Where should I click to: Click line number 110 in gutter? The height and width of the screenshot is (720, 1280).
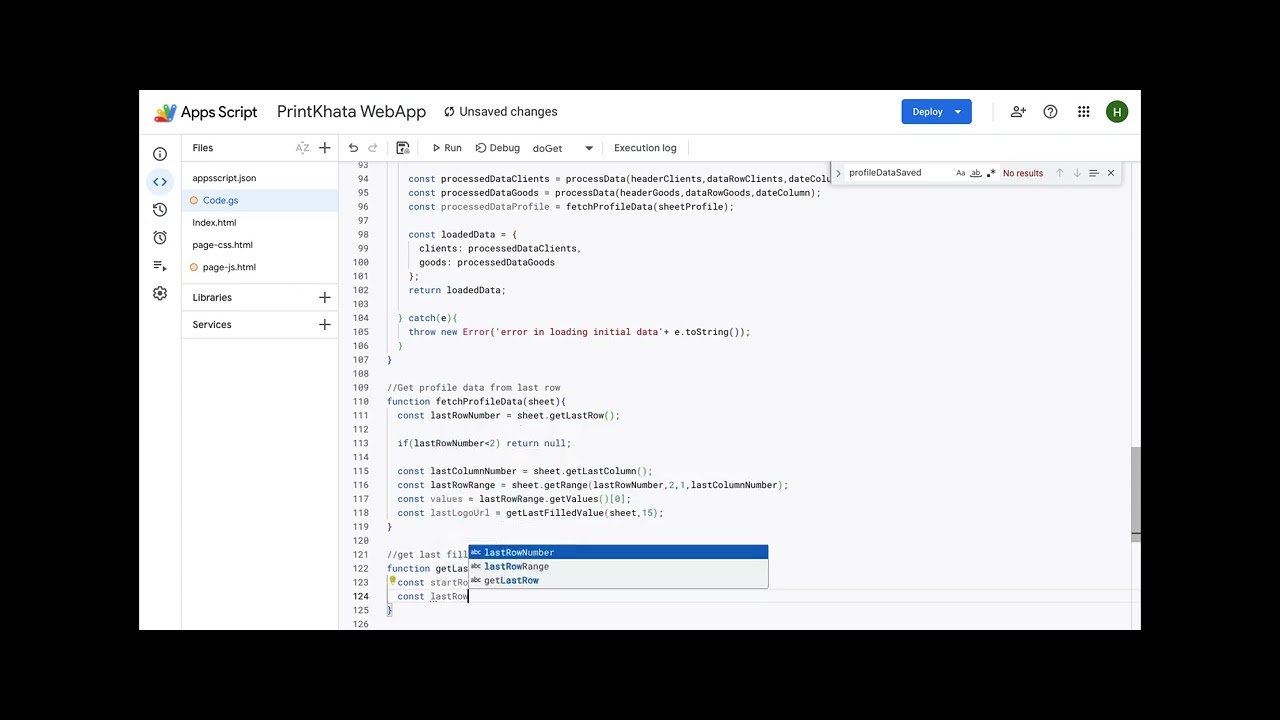point(361,401)
